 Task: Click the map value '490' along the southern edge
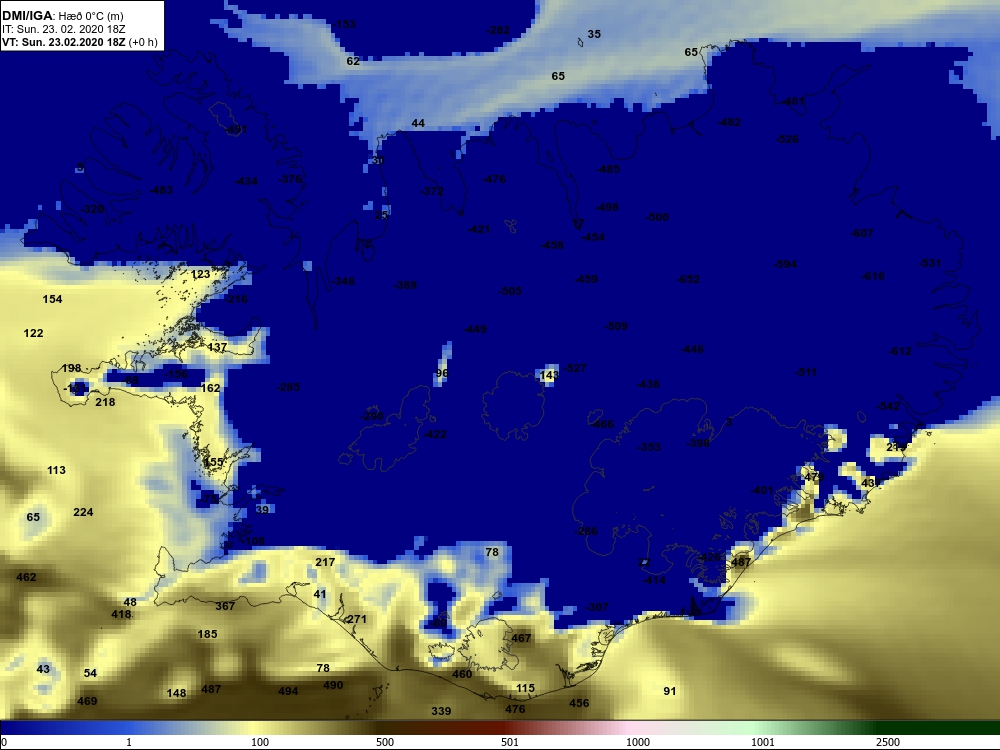[333, 685]
